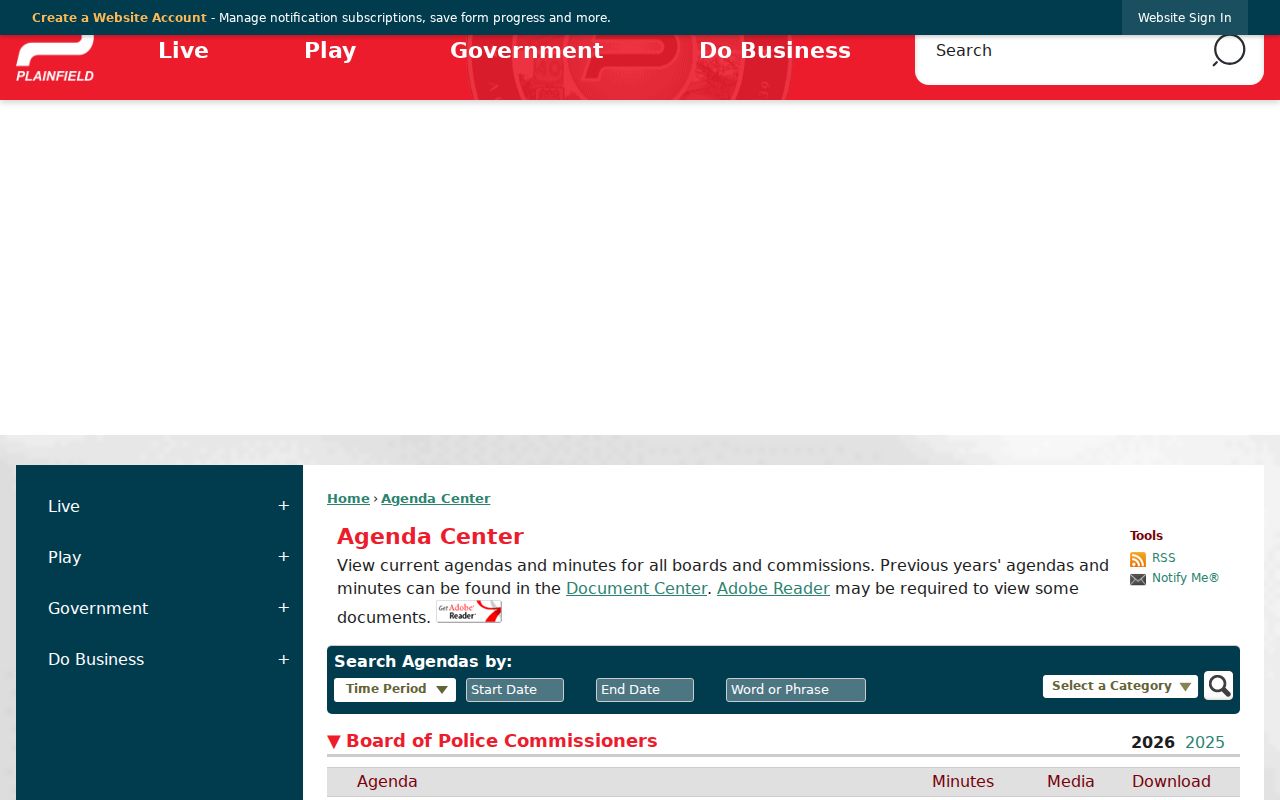
Task: Click the Do Business sidebar link
Action: tap(96, 659)
